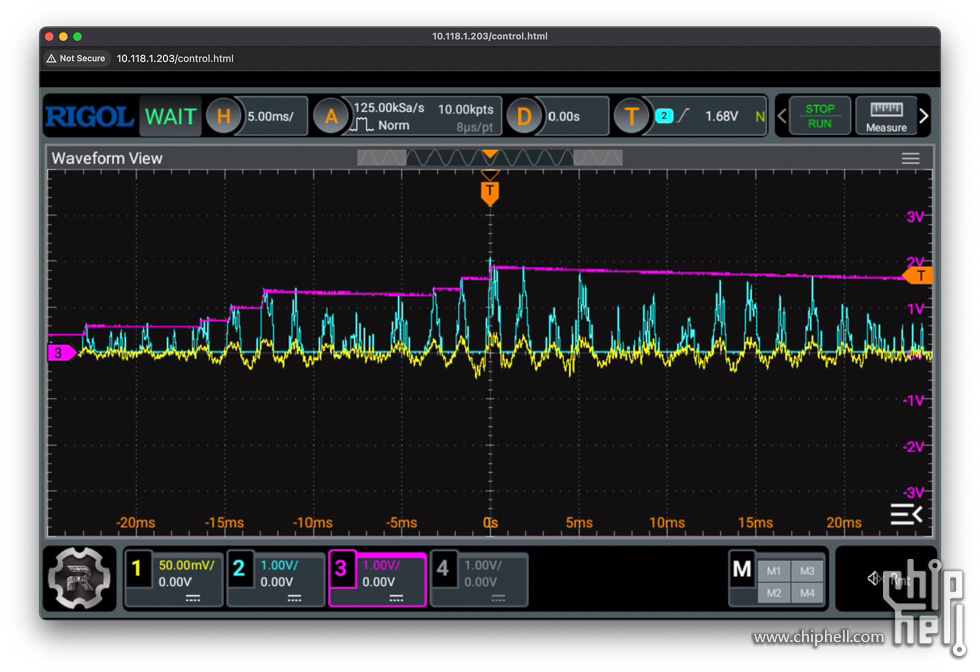Click the WAIT status indicator
Screen dimensions: 980x672
click(x=170, y=116)
